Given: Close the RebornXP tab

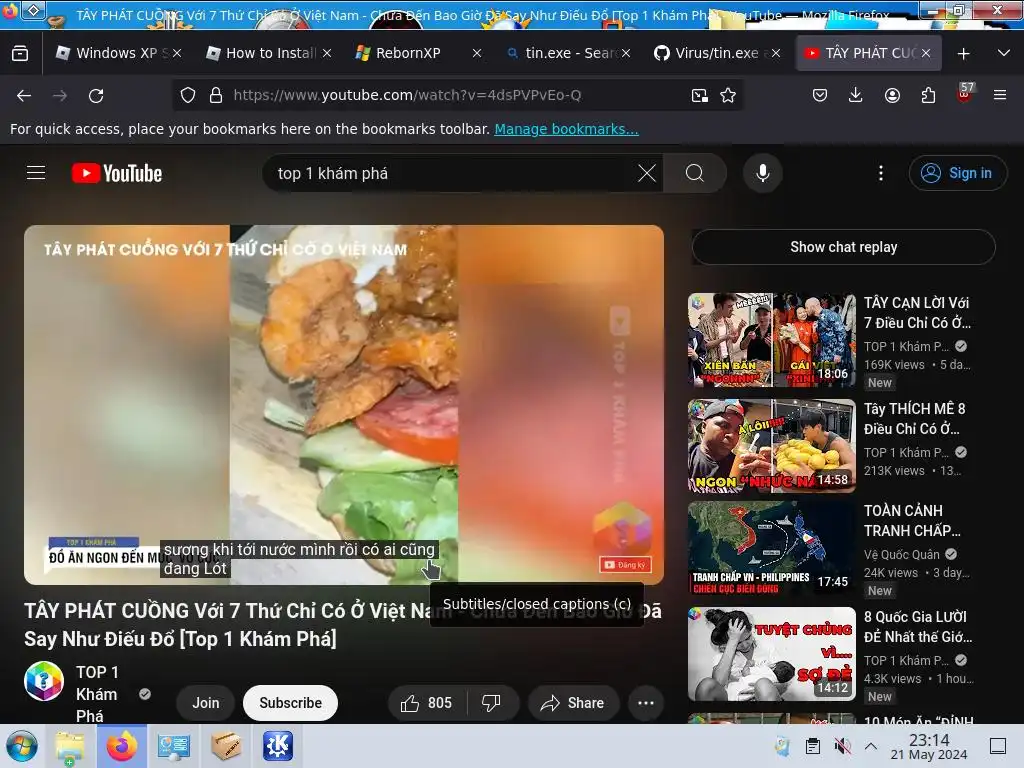Looking at the screenshot, I should pos(477,54).
